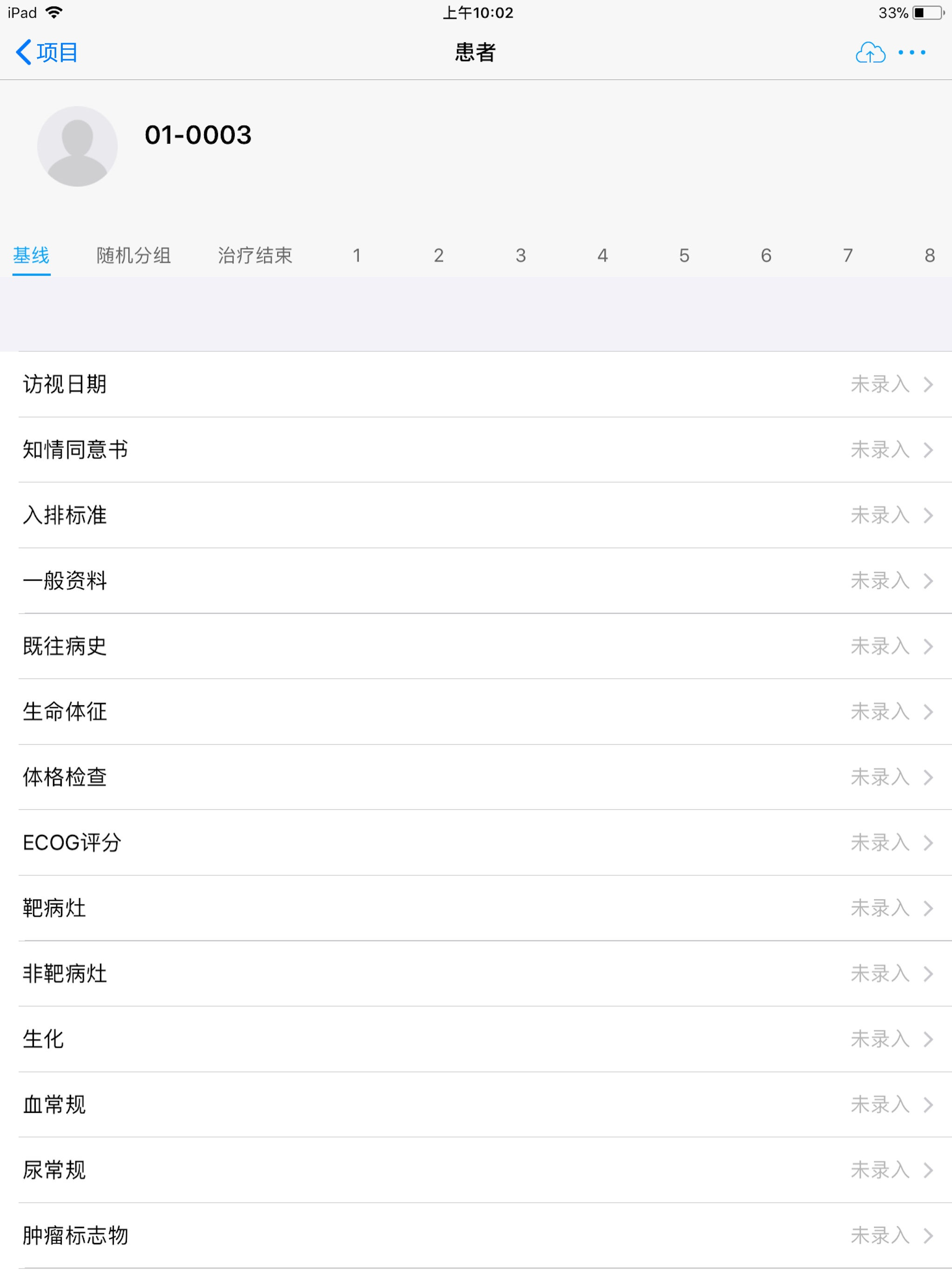This screenshot has width=952, height=1270.
Task: Open visit tab 1
Action: (x=357, y=256)
